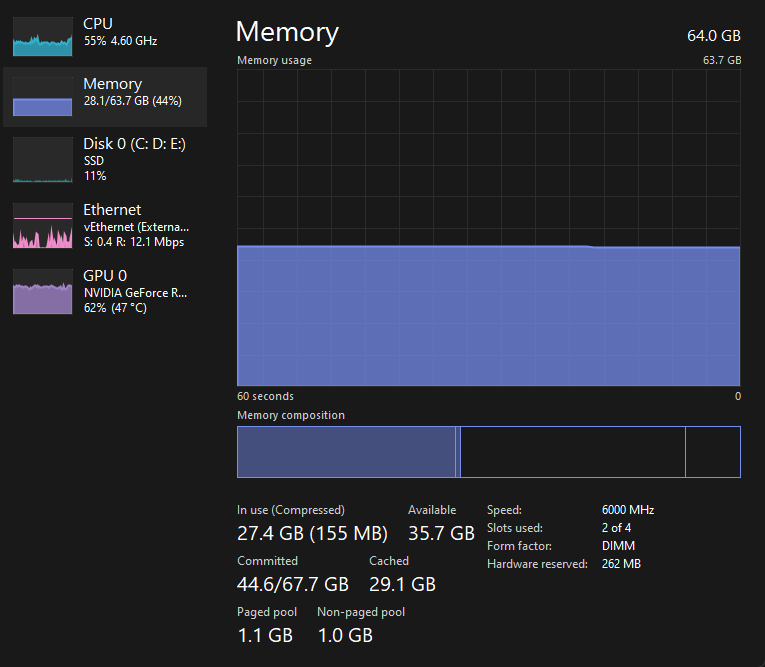The width and height of the screenshot is (765, 667).
Task: Click the '27.4 GB (155 MB)' value
Action: (x=312, y=533)
